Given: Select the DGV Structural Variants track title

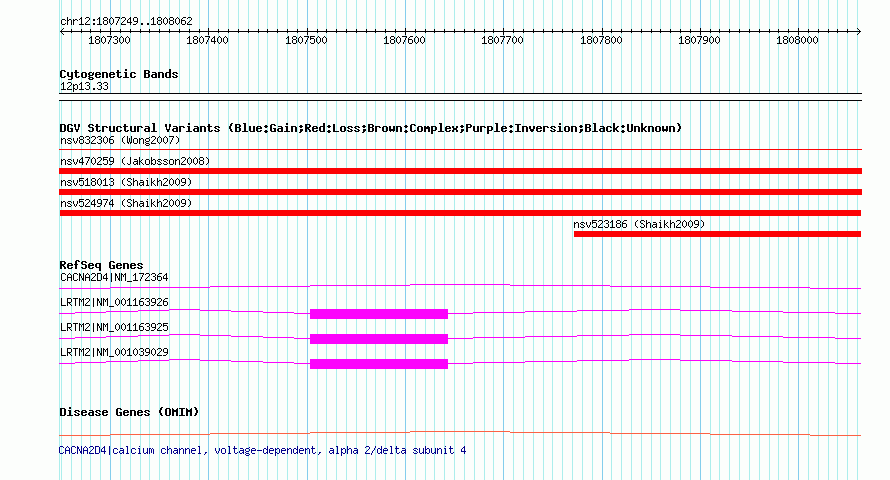Looking at the screenshot, I should click(370, 128).
